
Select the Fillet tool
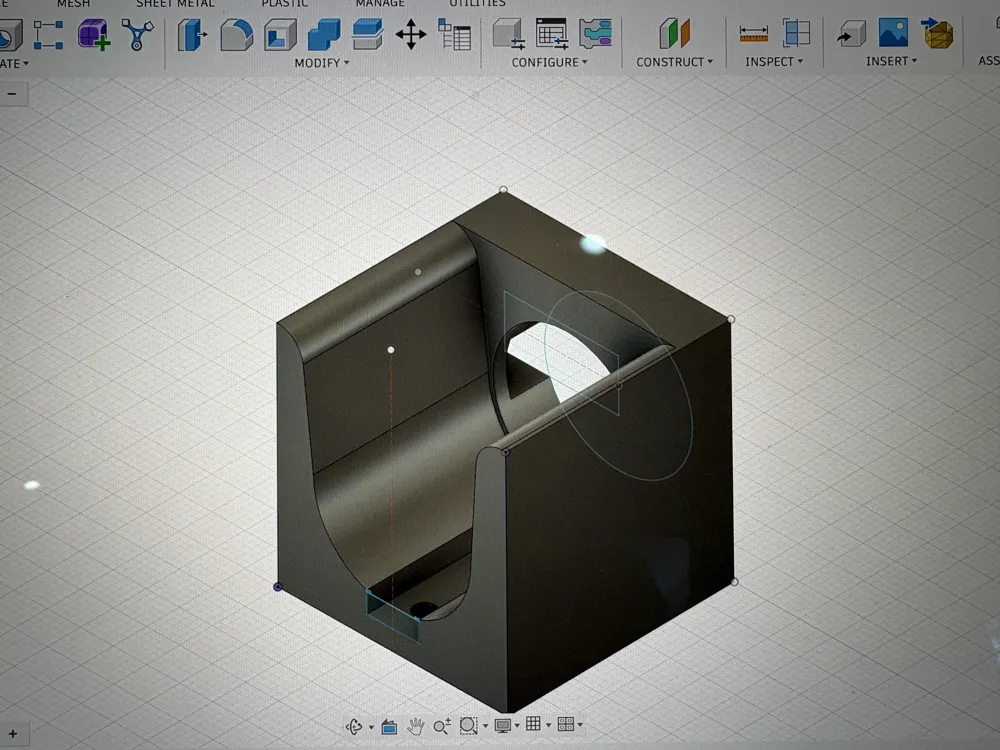pyautogui.click(x=236, y=34)
